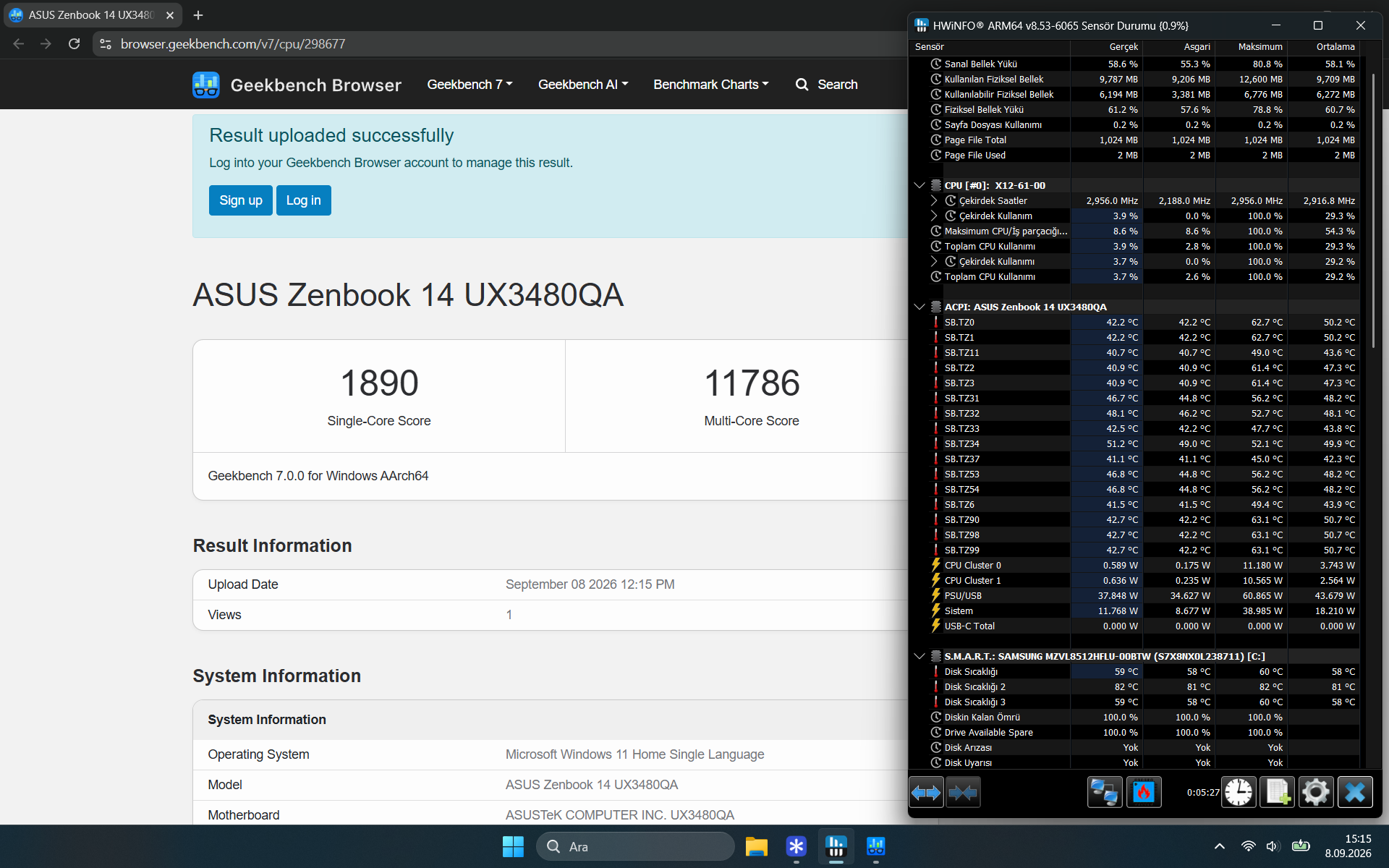Screen dimensions: 1389x868
Task: Expand the Çekirdek Saatler row
Action: (934, 201)
